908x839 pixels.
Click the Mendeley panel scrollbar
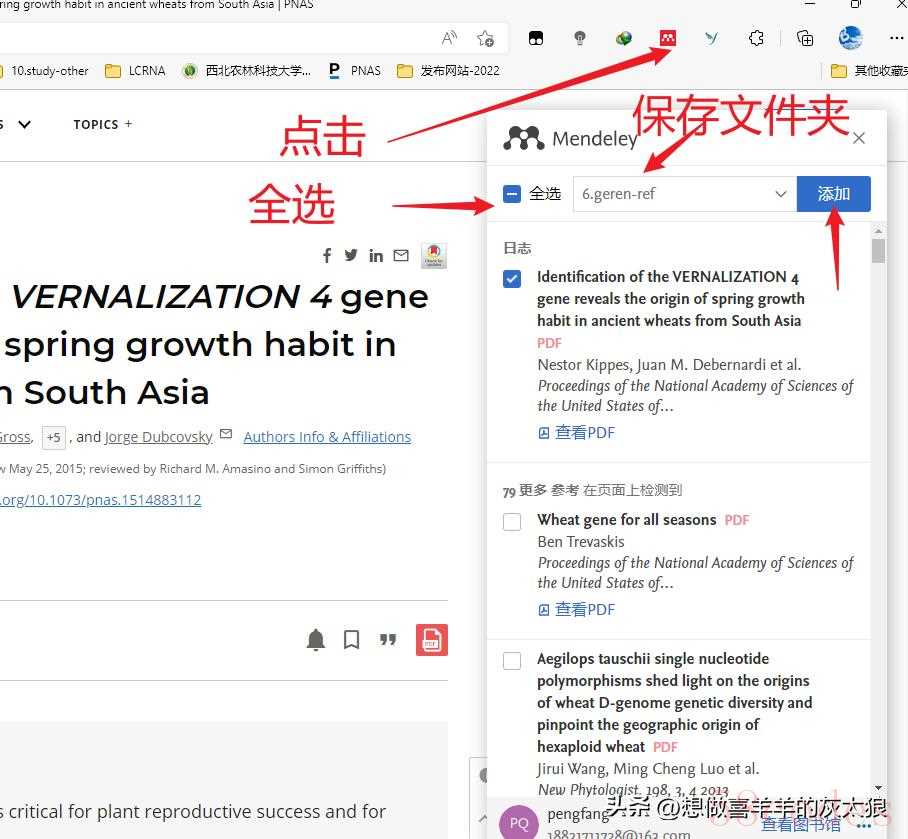tap(878, 250)
